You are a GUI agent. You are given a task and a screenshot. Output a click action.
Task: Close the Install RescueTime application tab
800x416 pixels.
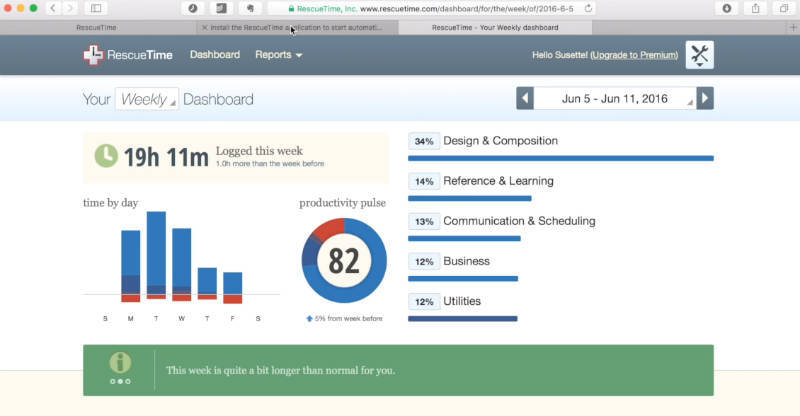point(205,28)
